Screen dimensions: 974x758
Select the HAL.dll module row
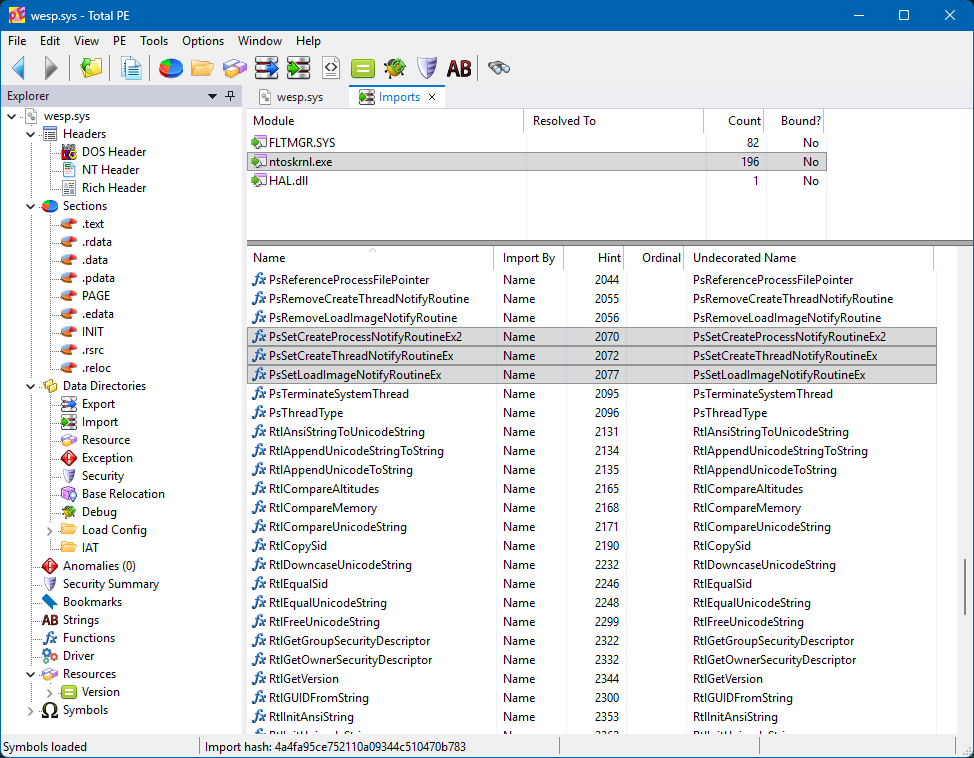pyautogui.click(x=537, y=181)
